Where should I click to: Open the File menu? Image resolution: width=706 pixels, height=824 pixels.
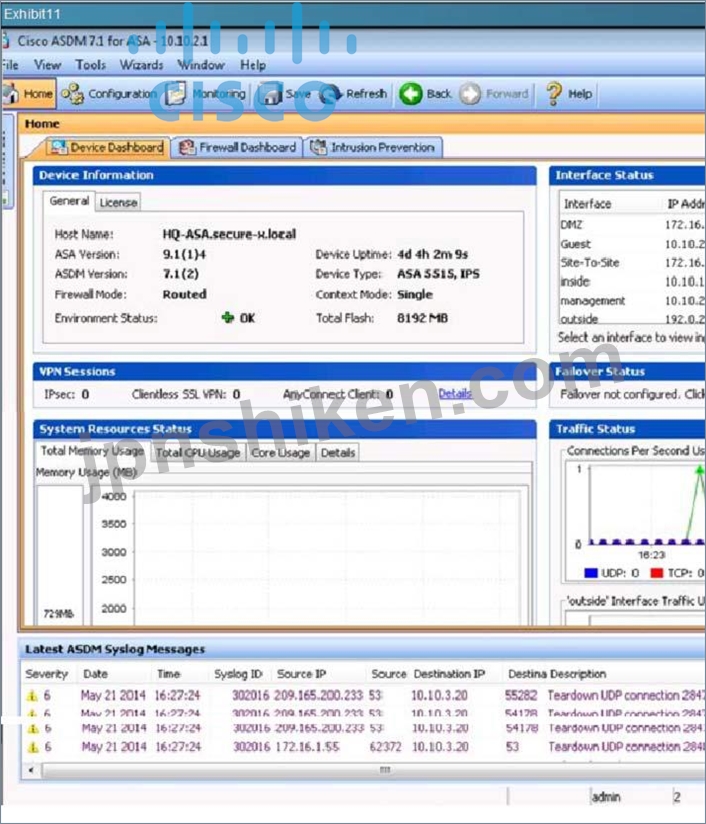[10, 65]
